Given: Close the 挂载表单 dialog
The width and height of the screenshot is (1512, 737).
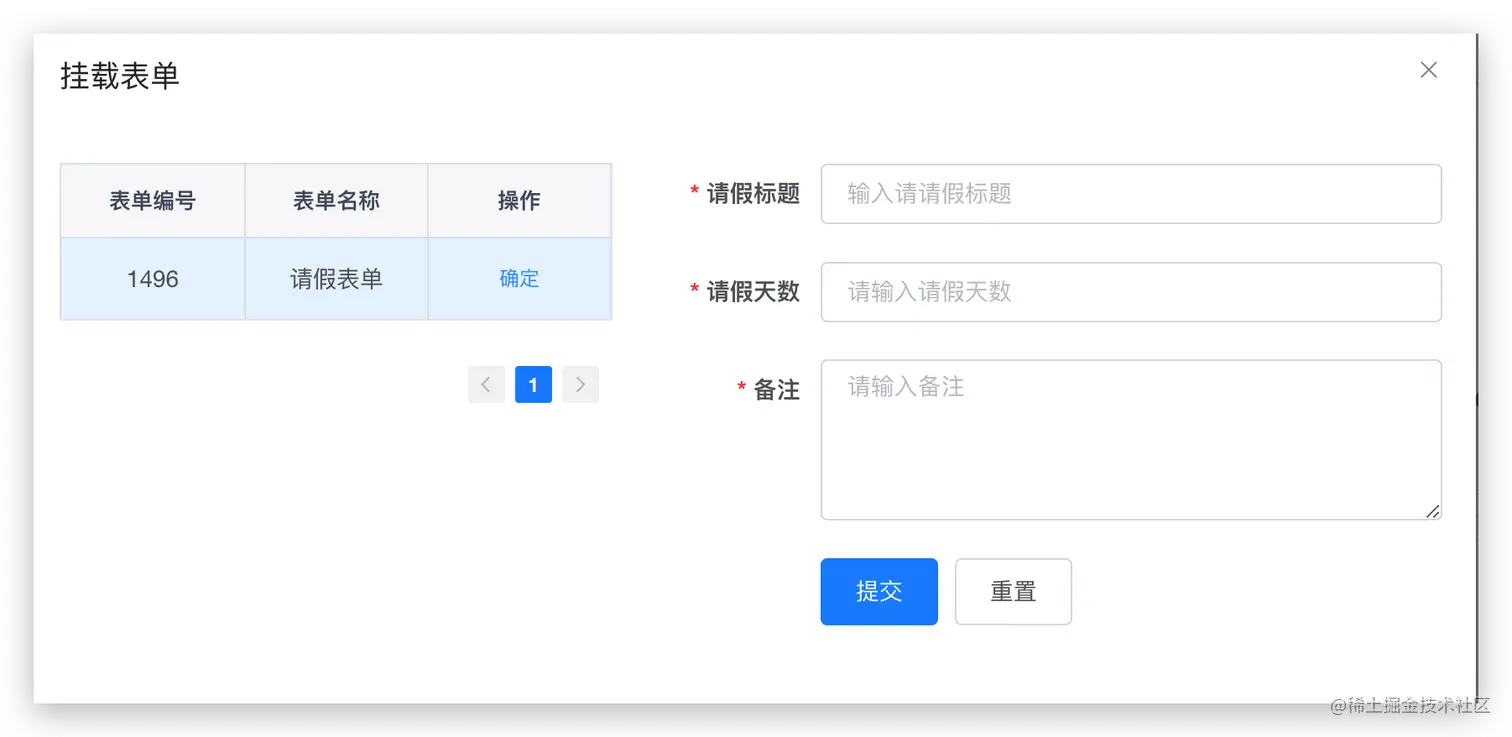Looking at the screenshot, I should point(1429,70).
